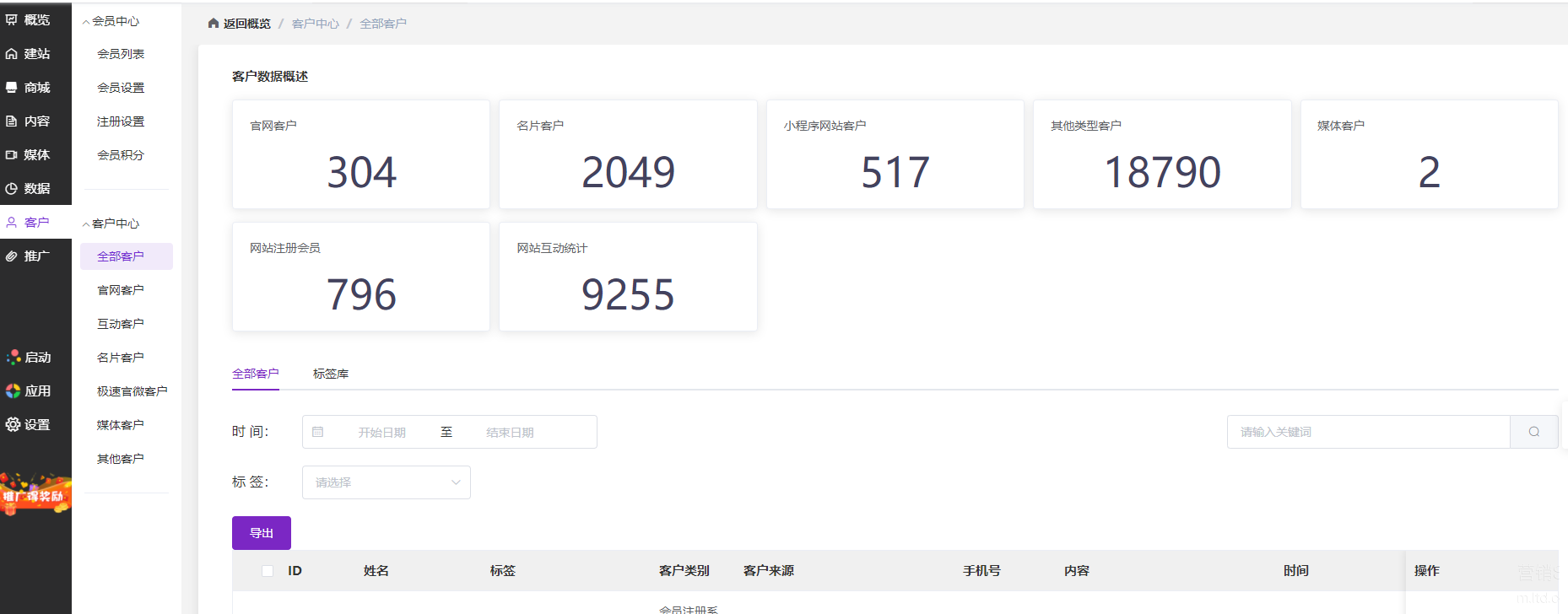Open the 应用 apps colorful icon

(x=13, y=390)
